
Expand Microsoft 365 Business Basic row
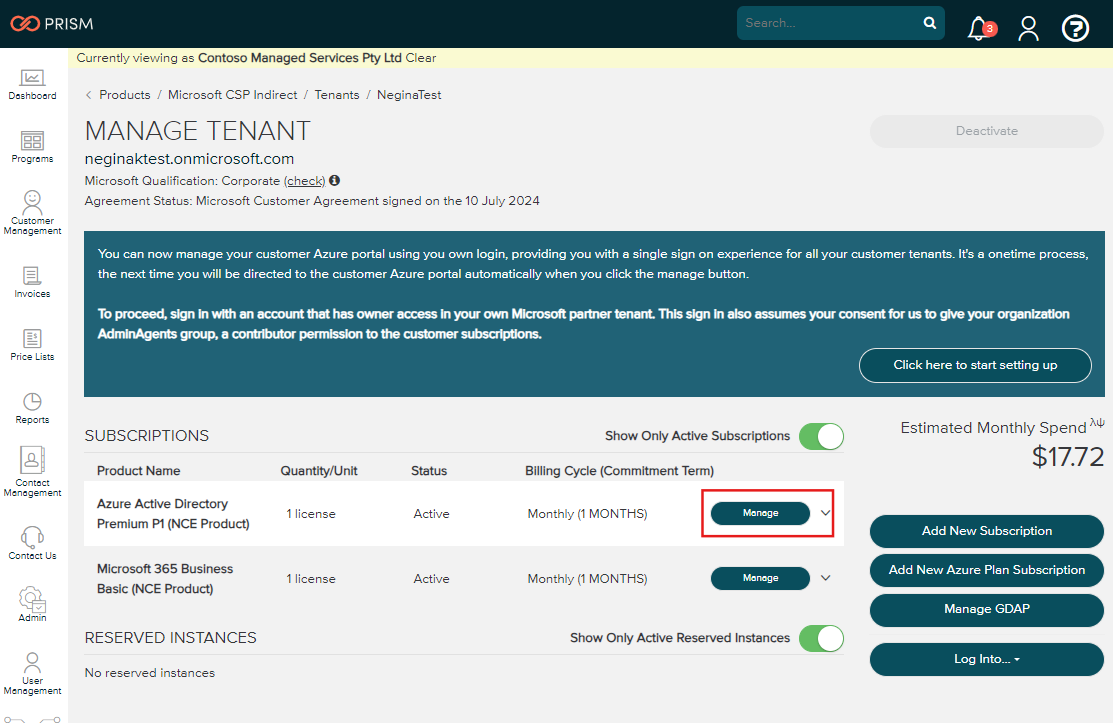(x=825, y=578)
